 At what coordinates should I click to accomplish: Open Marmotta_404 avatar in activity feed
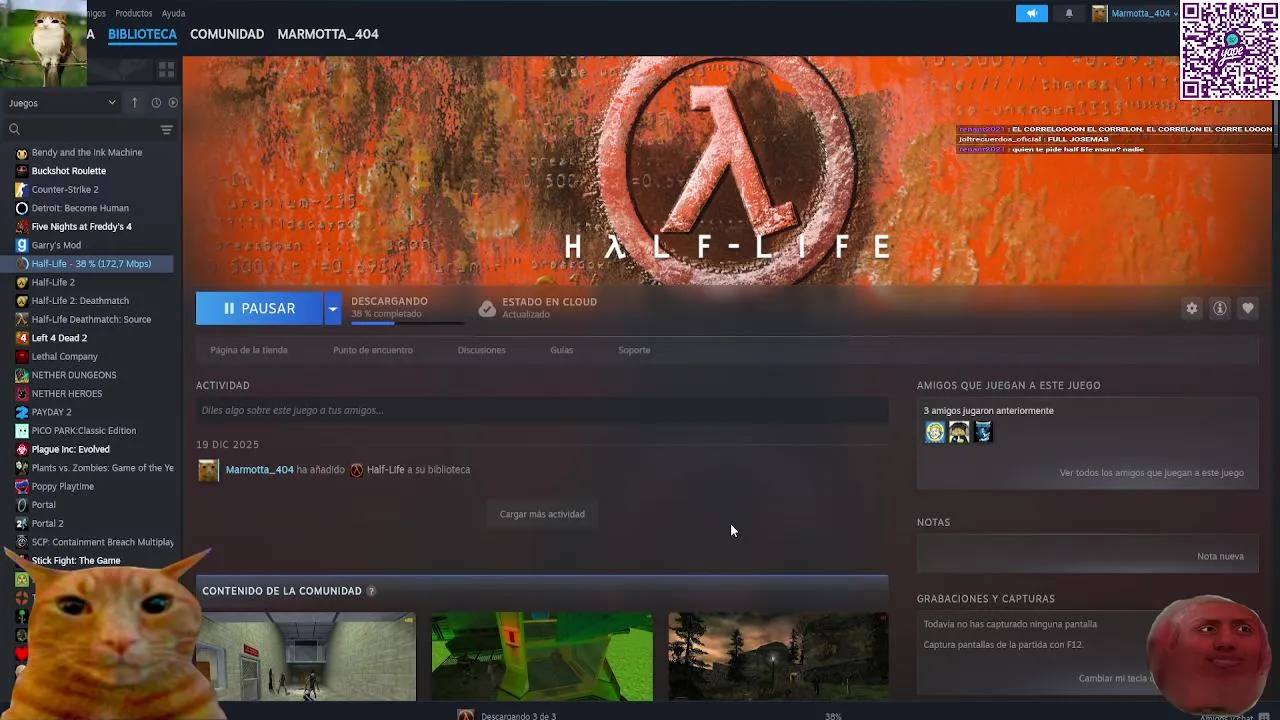208,470
